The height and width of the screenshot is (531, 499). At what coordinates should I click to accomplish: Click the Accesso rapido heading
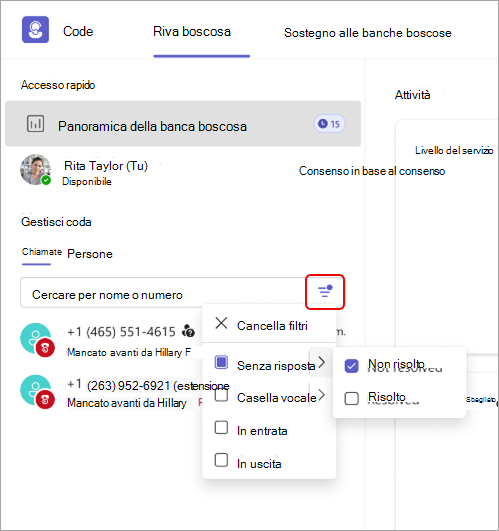58,85
